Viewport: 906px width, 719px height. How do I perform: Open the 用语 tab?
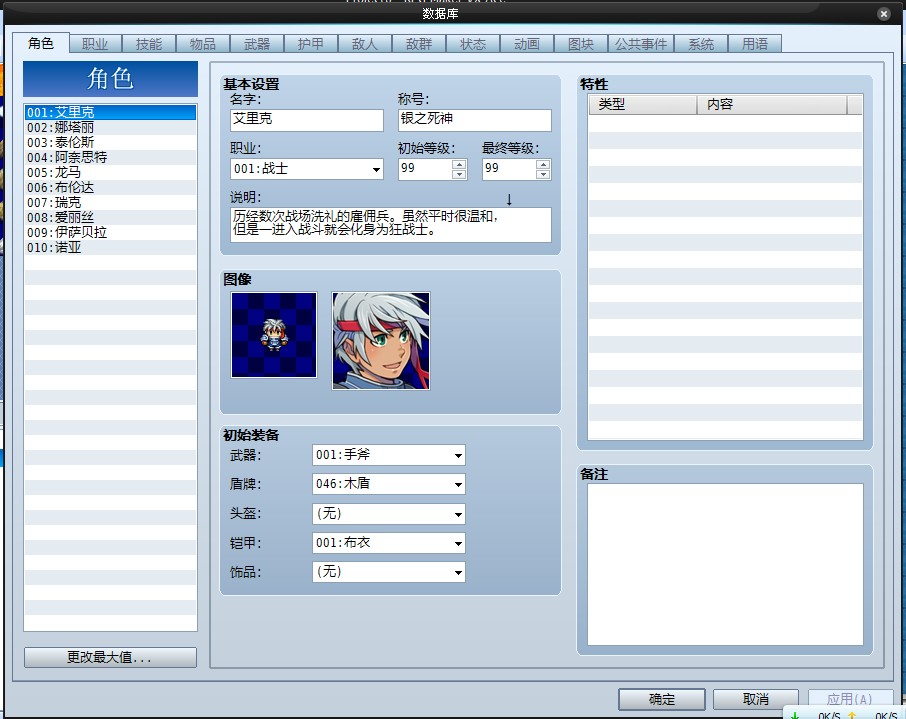755,44
